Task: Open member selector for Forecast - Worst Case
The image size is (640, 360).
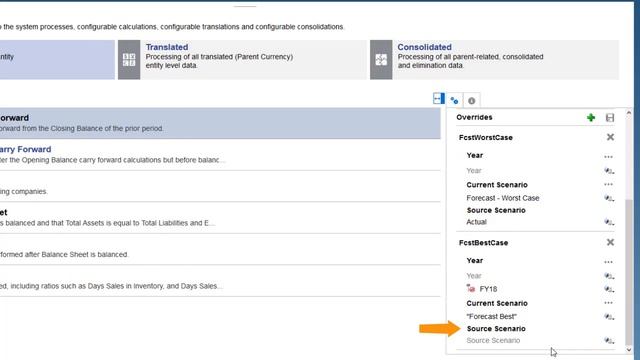Action: (609, 198)
